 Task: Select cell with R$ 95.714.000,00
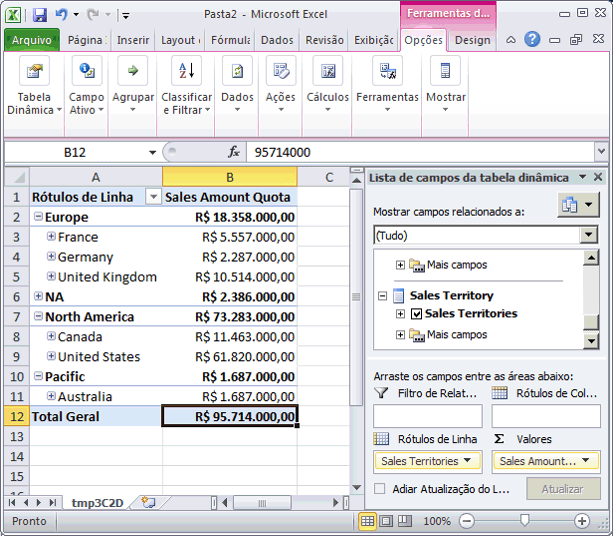pos(230,416)
